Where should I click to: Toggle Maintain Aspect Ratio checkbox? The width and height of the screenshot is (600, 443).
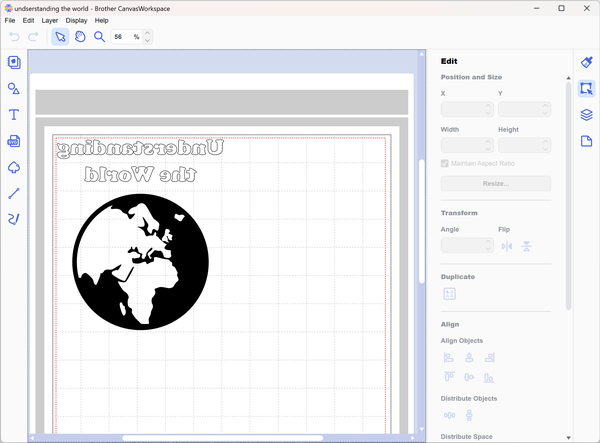click(445, 163)
